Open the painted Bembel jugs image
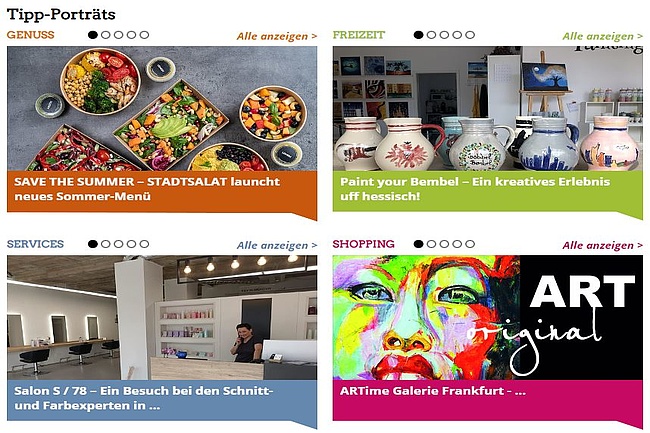 [x=488, y=109]
